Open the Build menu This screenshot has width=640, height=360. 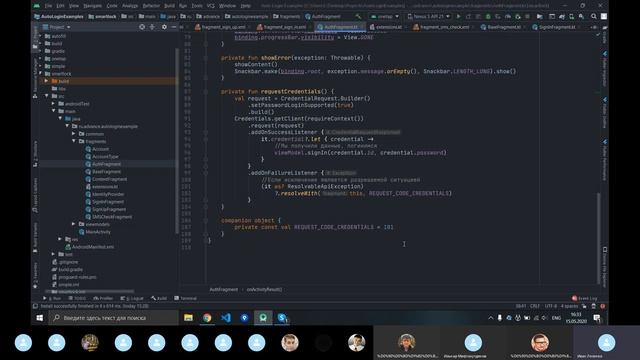(x=169, y=6)
